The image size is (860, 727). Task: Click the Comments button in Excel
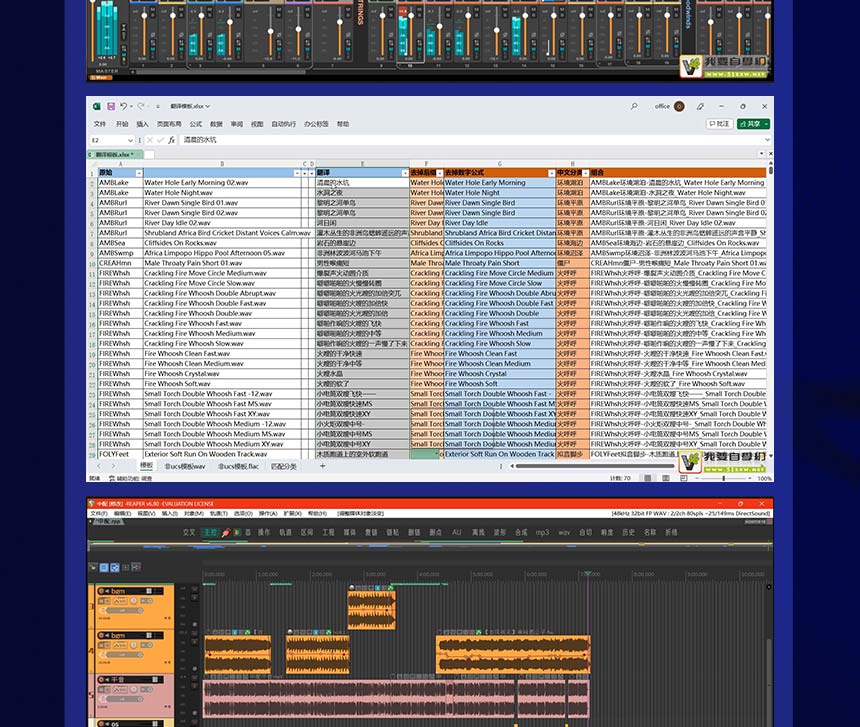click(718, 124)
